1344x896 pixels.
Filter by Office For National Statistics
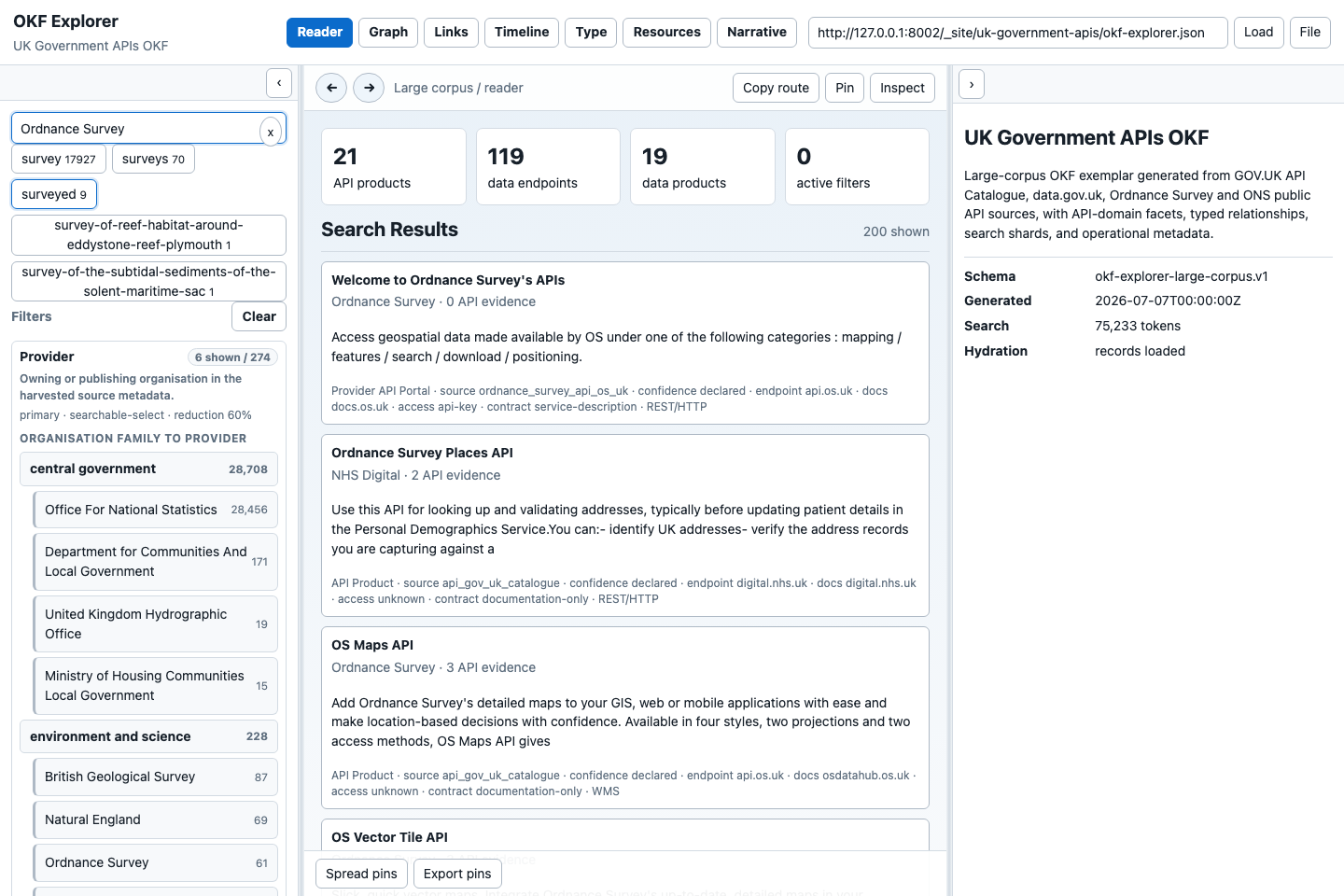[x=156, y=510]
